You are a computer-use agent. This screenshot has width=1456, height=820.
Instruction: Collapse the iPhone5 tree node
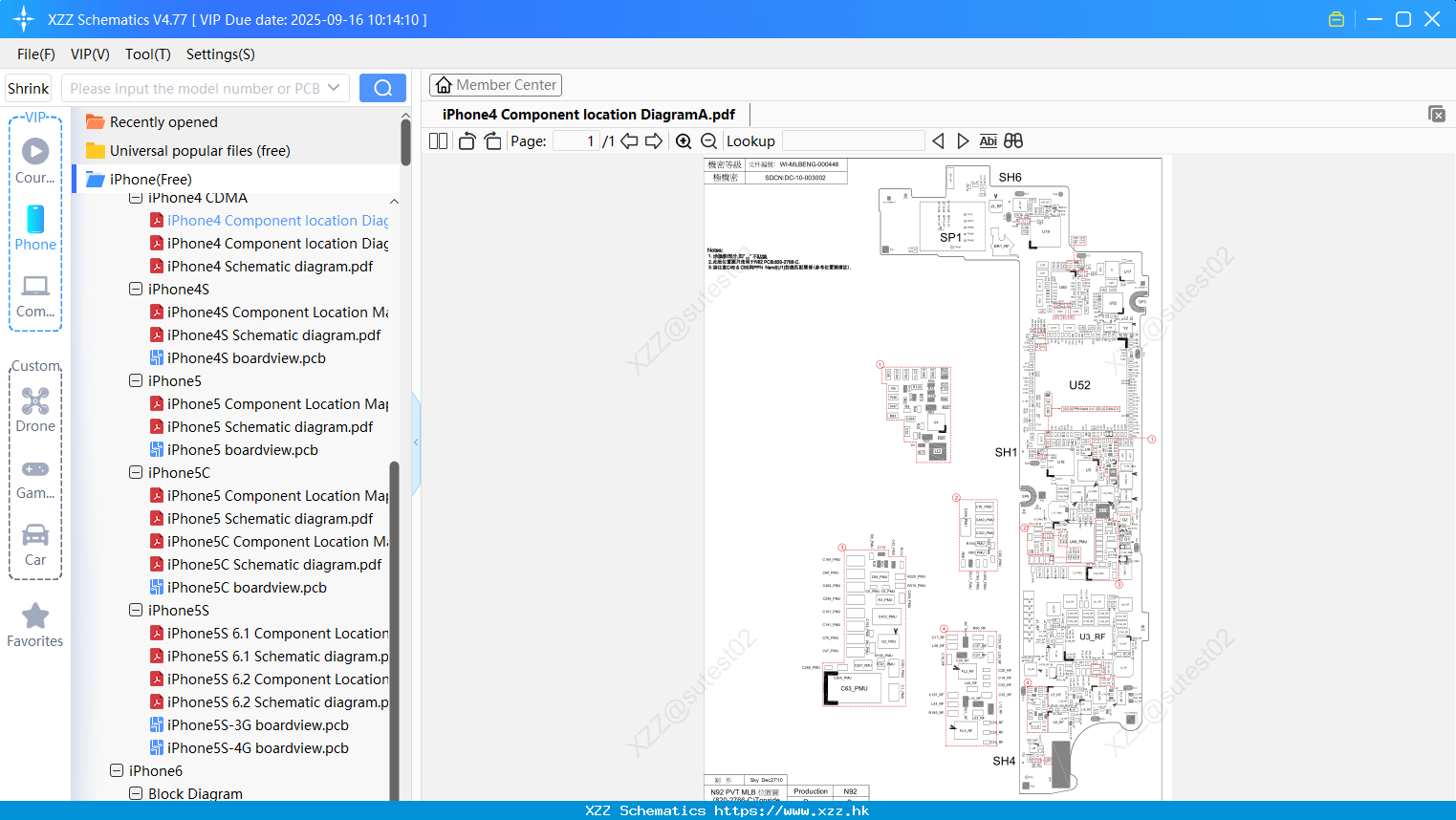point(136,380)
